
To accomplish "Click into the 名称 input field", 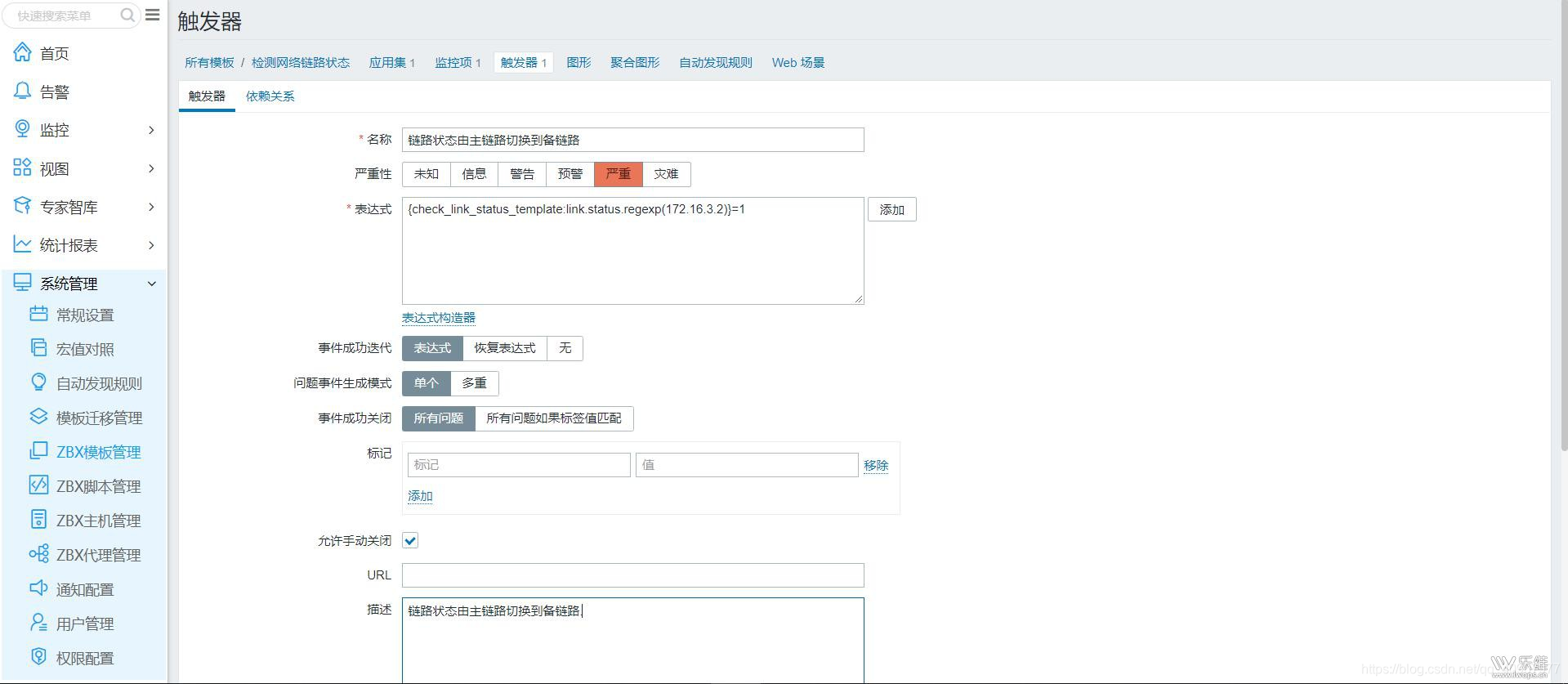I will [x=632, y=140].
